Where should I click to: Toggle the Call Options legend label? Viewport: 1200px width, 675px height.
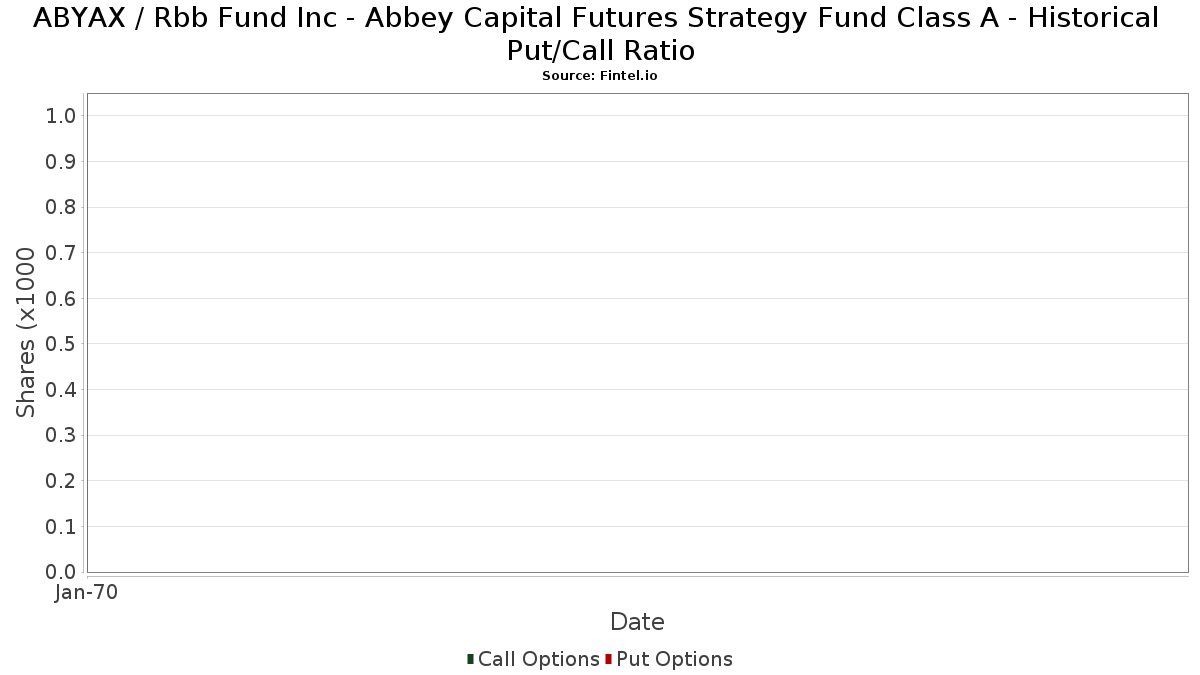(538, 659)
